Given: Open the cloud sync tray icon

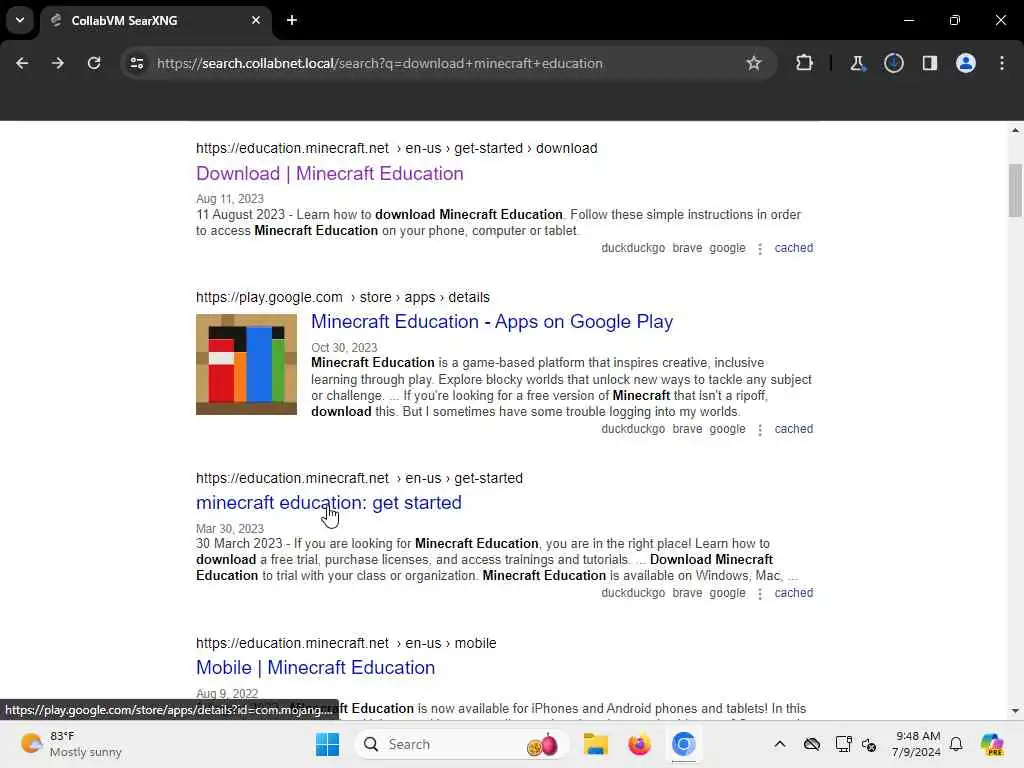Looking at the screenshot, I should (812, 744).
